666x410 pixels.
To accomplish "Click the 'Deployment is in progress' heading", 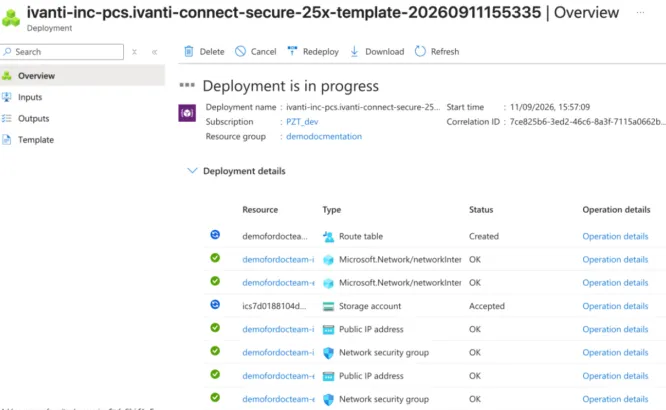I will point(291,86).
